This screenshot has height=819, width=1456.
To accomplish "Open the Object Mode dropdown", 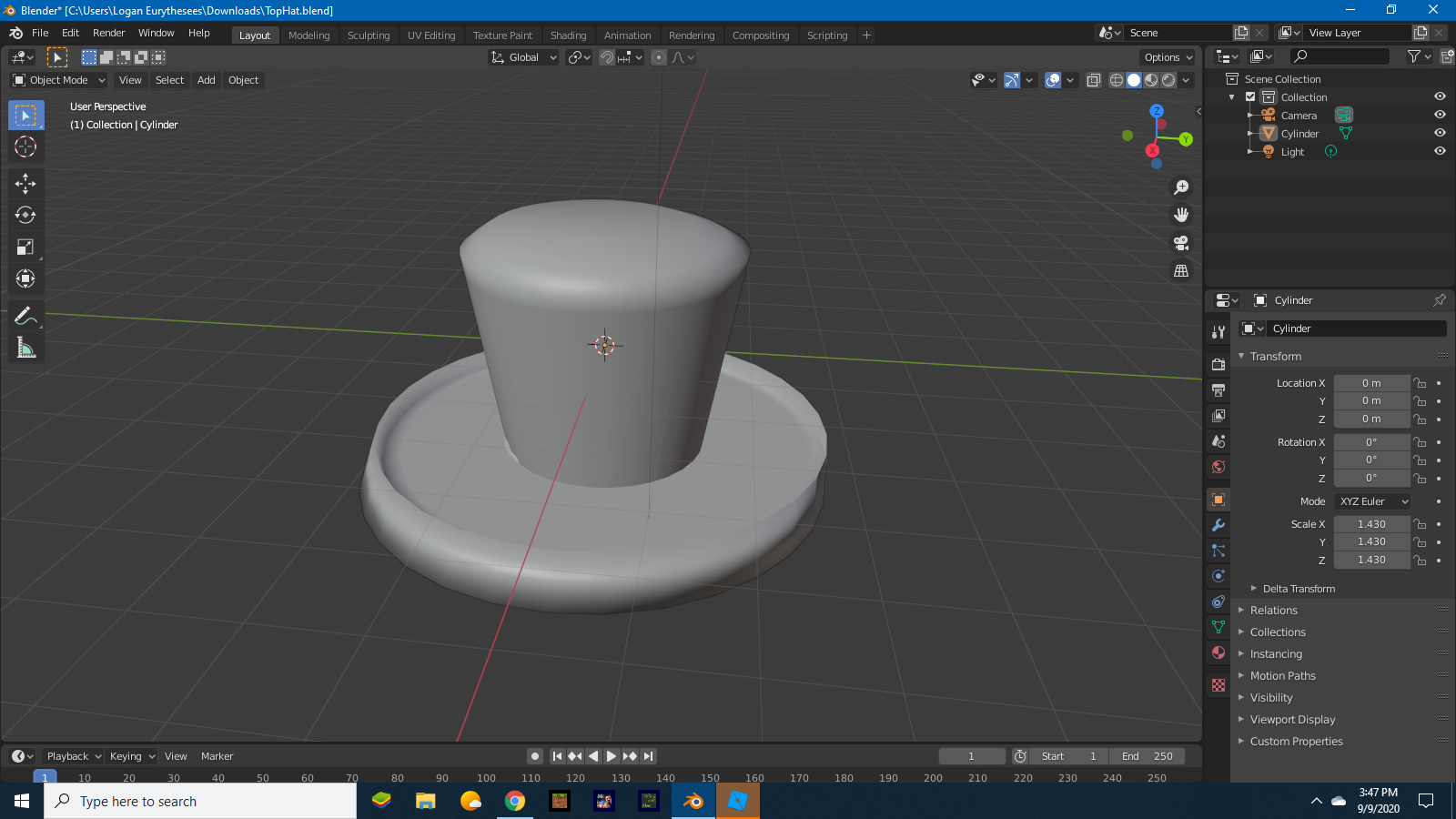I will tap(59, 80).
